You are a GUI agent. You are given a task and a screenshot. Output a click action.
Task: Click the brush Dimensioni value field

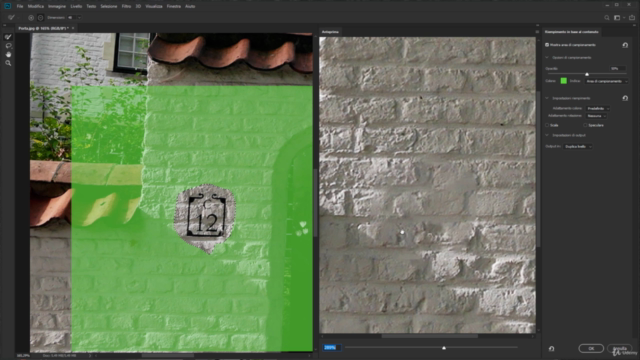coord(71,18)
